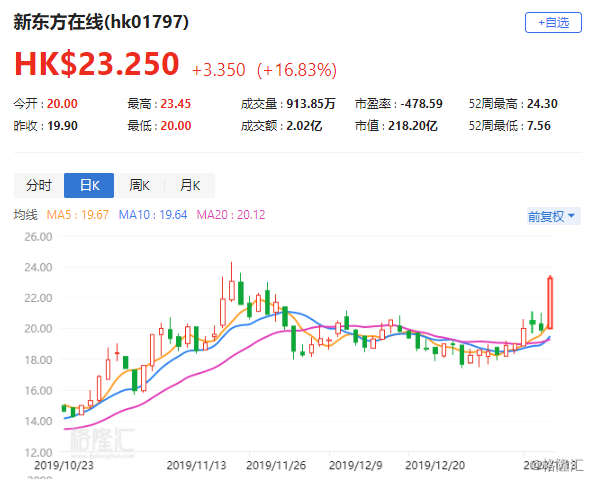Click the 2019/11/13 date axis label
The image size is (591, 479).
196,465
